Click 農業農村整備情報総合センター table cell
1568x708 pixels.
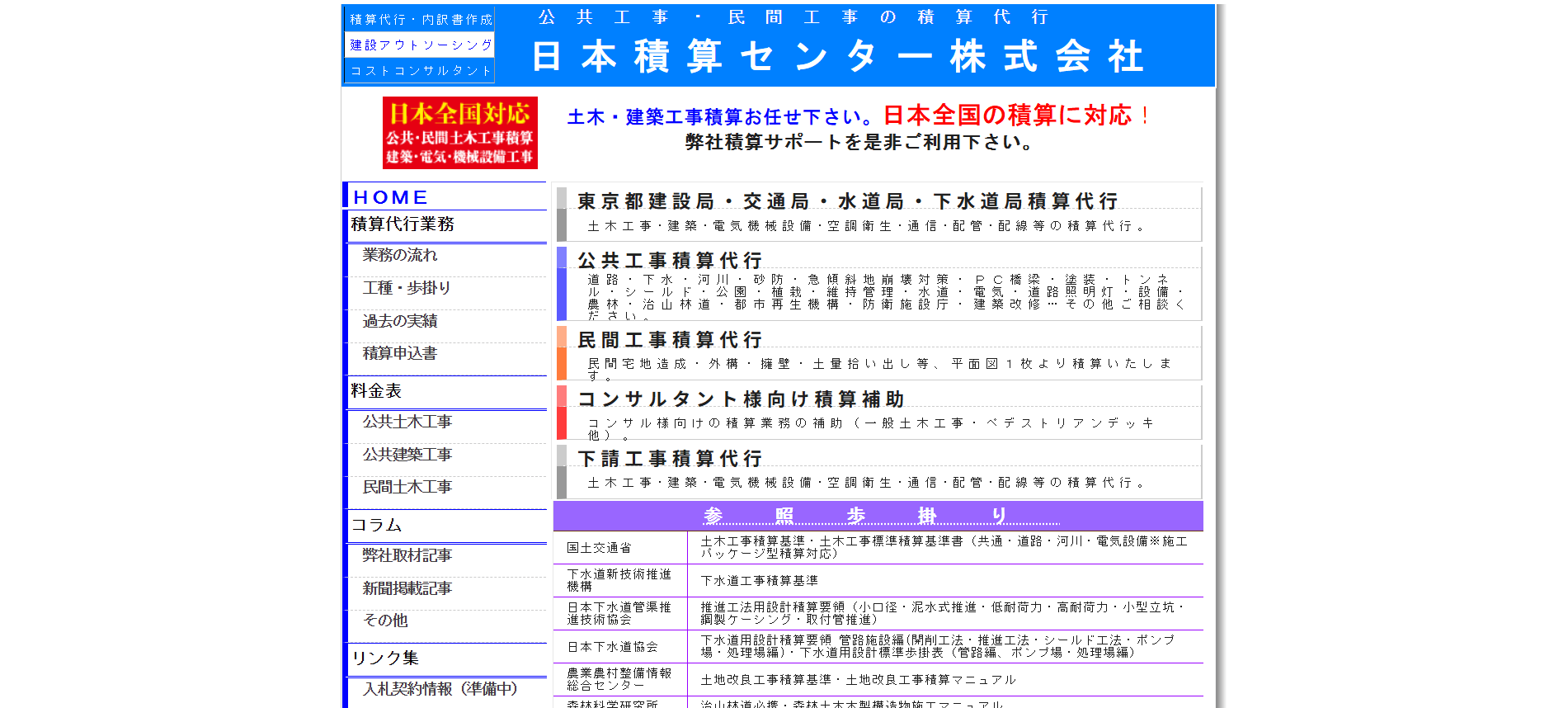tap(619, 679)
